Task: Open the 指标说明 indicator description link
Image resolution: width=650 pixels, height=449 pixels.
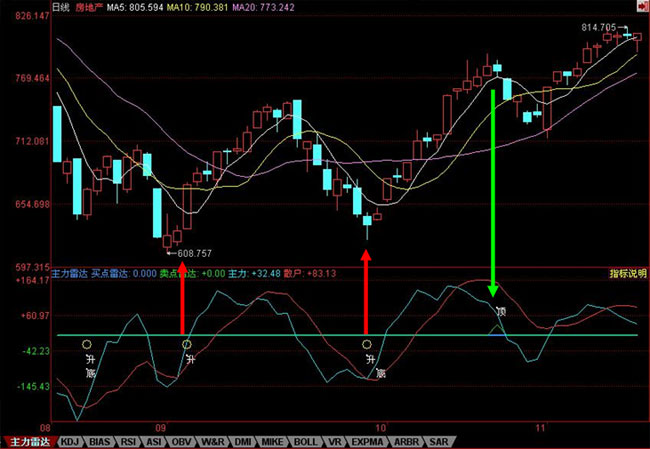Action: tap(626, 272)
